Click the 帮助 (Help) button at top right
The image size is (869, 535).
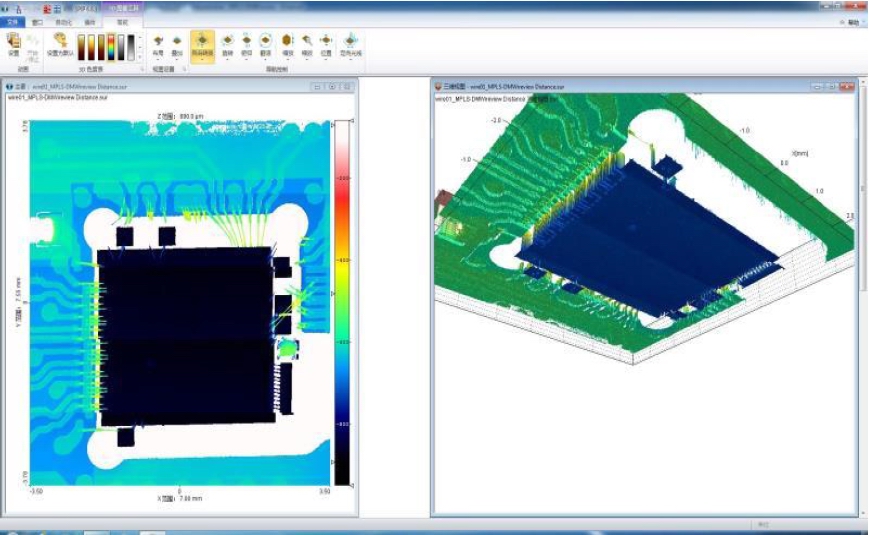pyautogui.click(x=852, y=22)
